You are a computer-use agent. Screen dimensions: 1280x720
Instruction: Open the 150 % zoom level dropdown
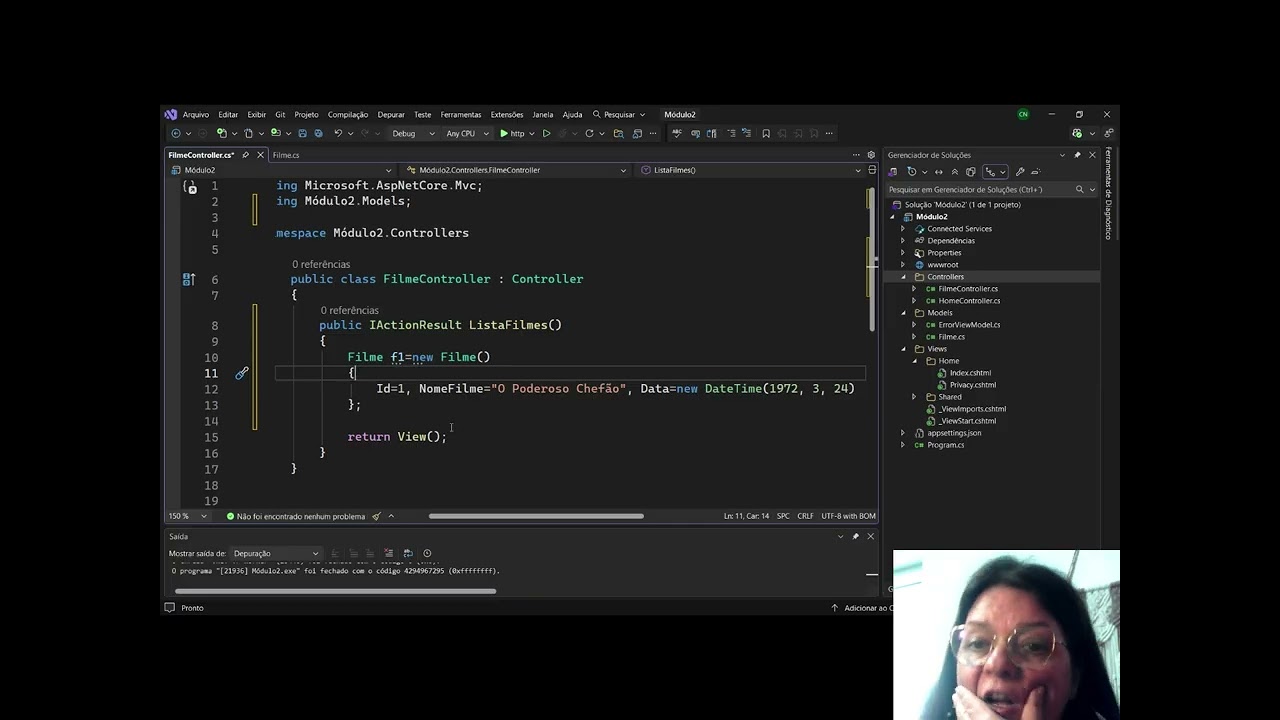(x=188, y=516)
